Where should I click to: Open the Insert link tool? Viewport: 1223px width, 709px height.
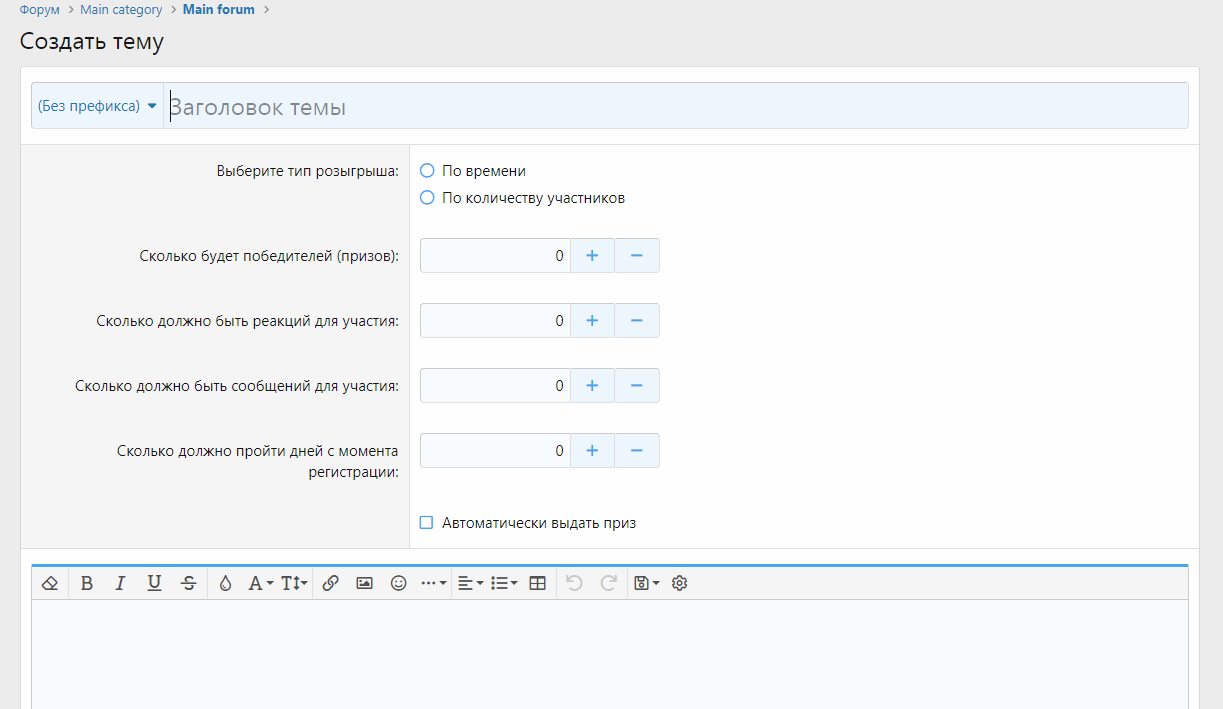click(x=331, y=583)
